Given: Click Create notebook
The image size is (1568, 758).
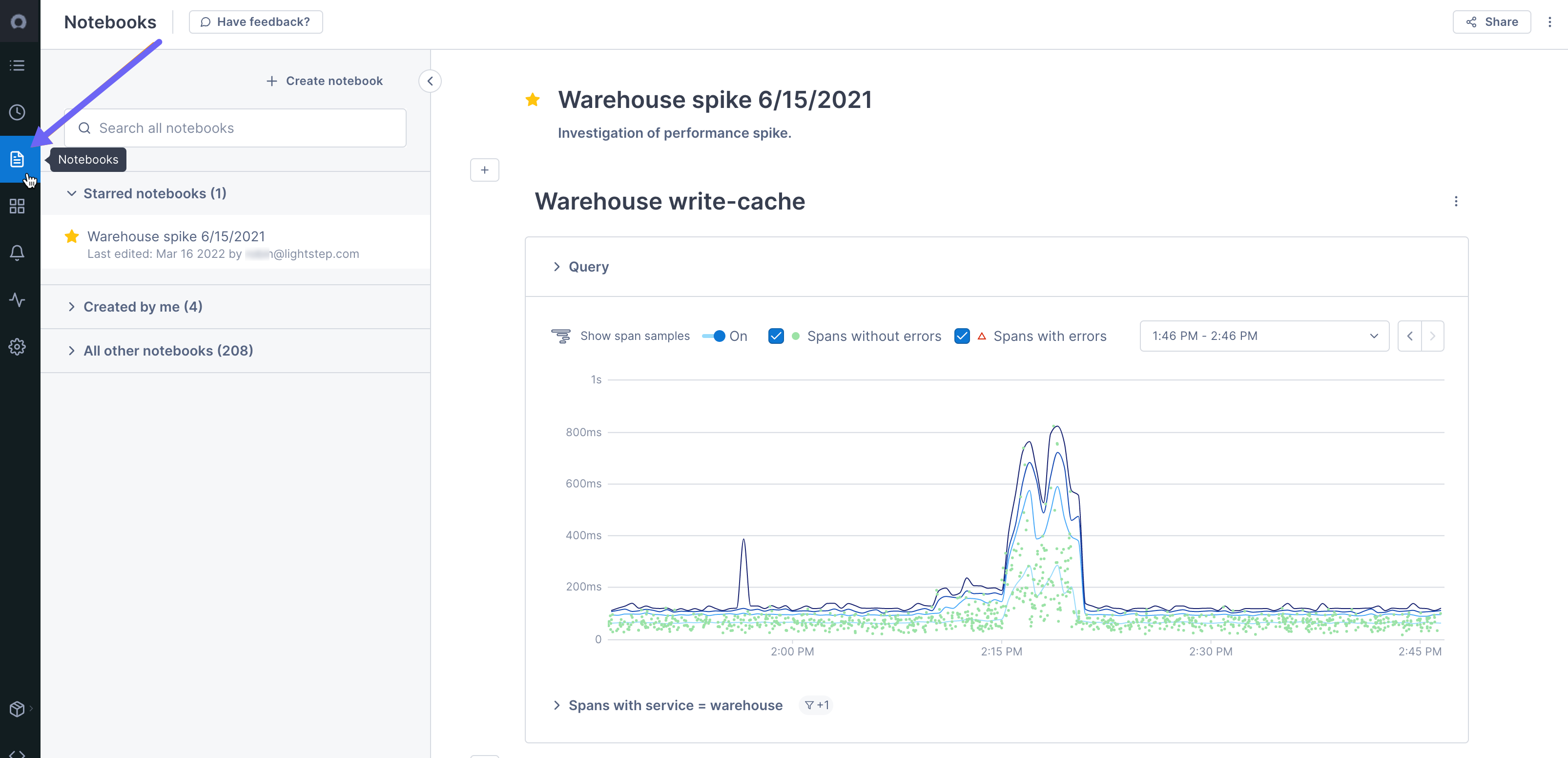Looking at the screenshot, I should point(325,81).
